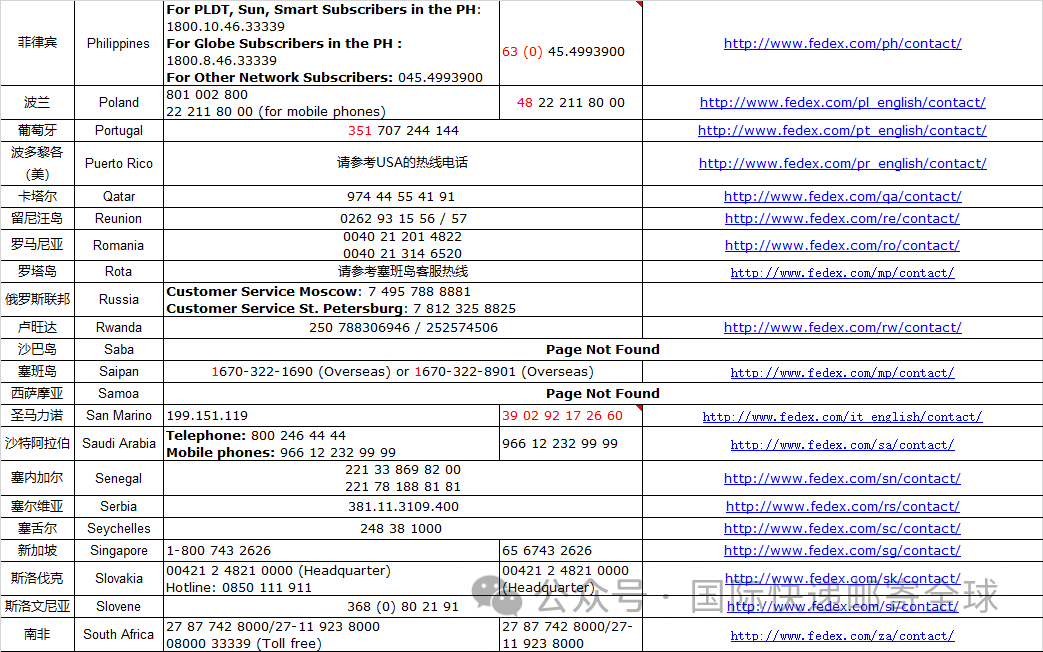
Task: Select the Seychelles number "248 38 1000"
Action: tap(401, 528)
